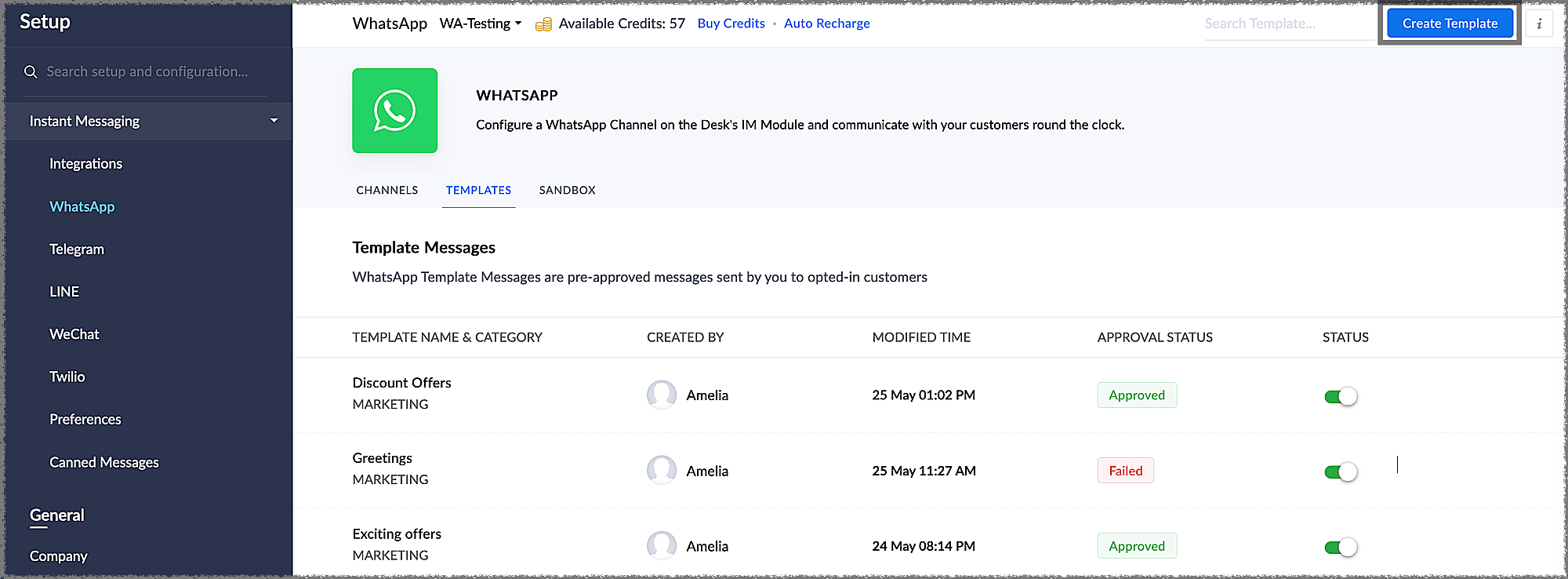Open the Auto Recharge link

coord(826,24)
